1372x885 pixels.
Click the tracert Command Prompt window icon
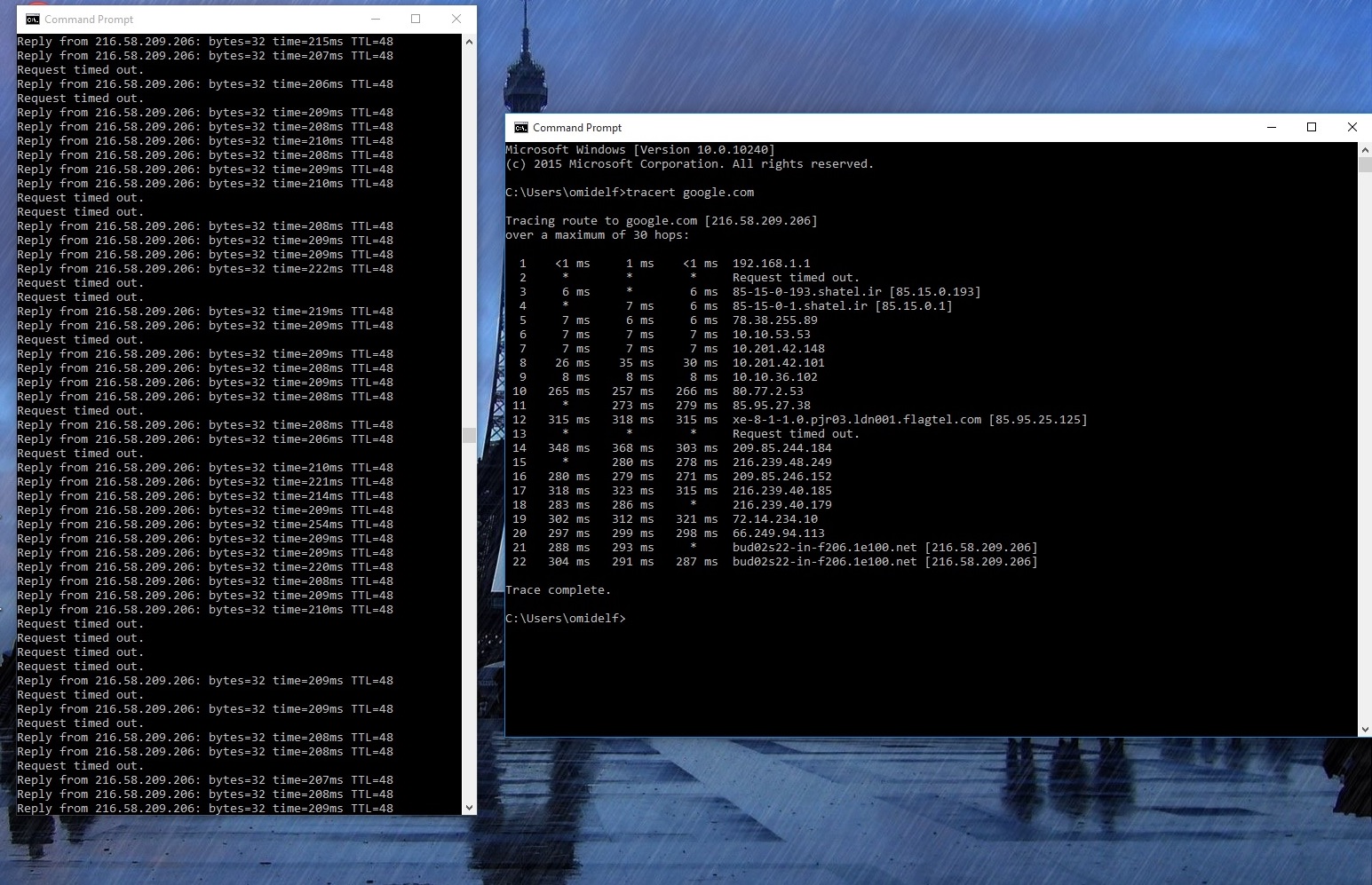pyautogui.click(x=521, y=127)
